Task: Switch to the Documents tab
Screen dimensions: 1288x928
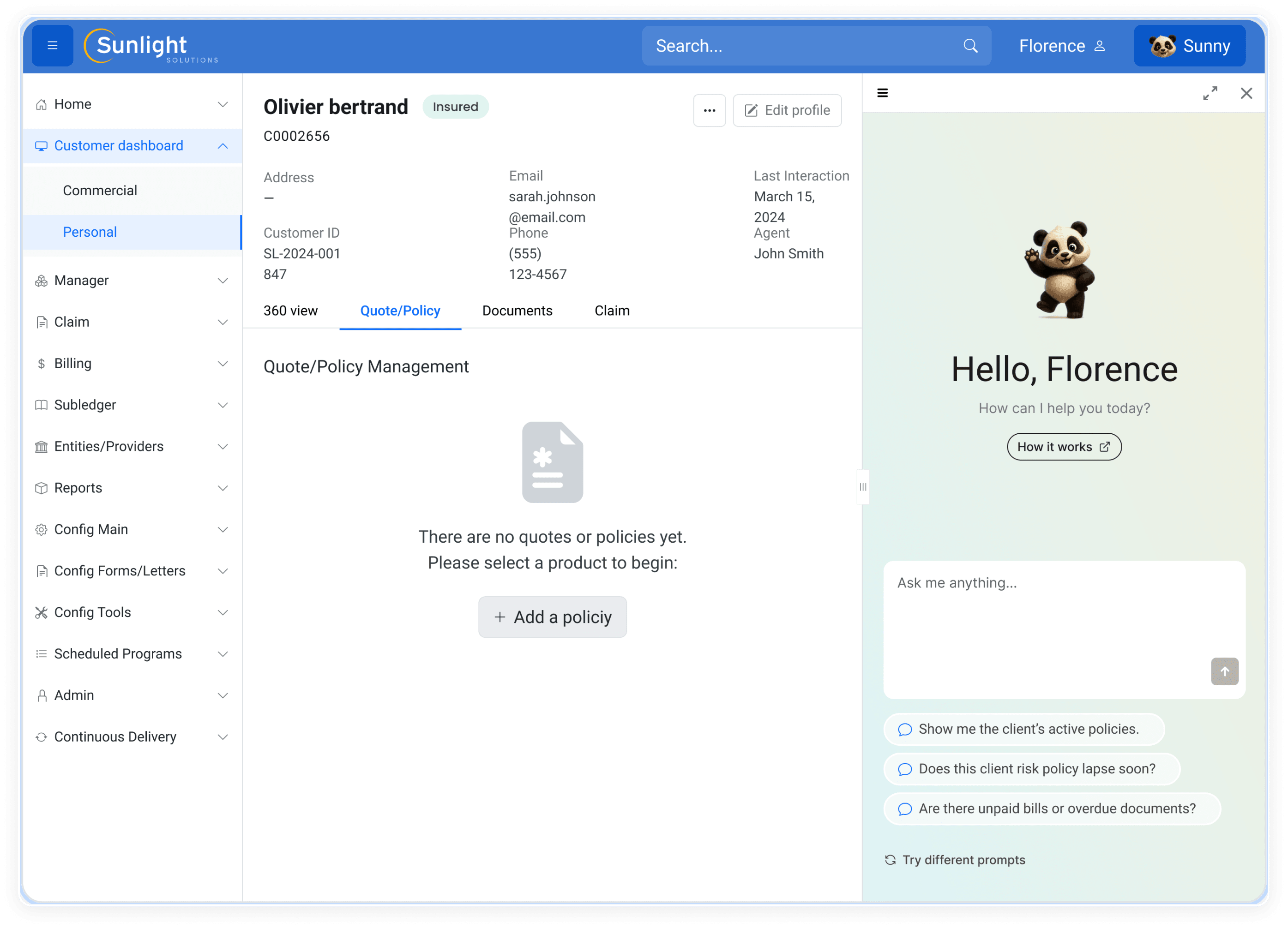Action: point(517,311)
